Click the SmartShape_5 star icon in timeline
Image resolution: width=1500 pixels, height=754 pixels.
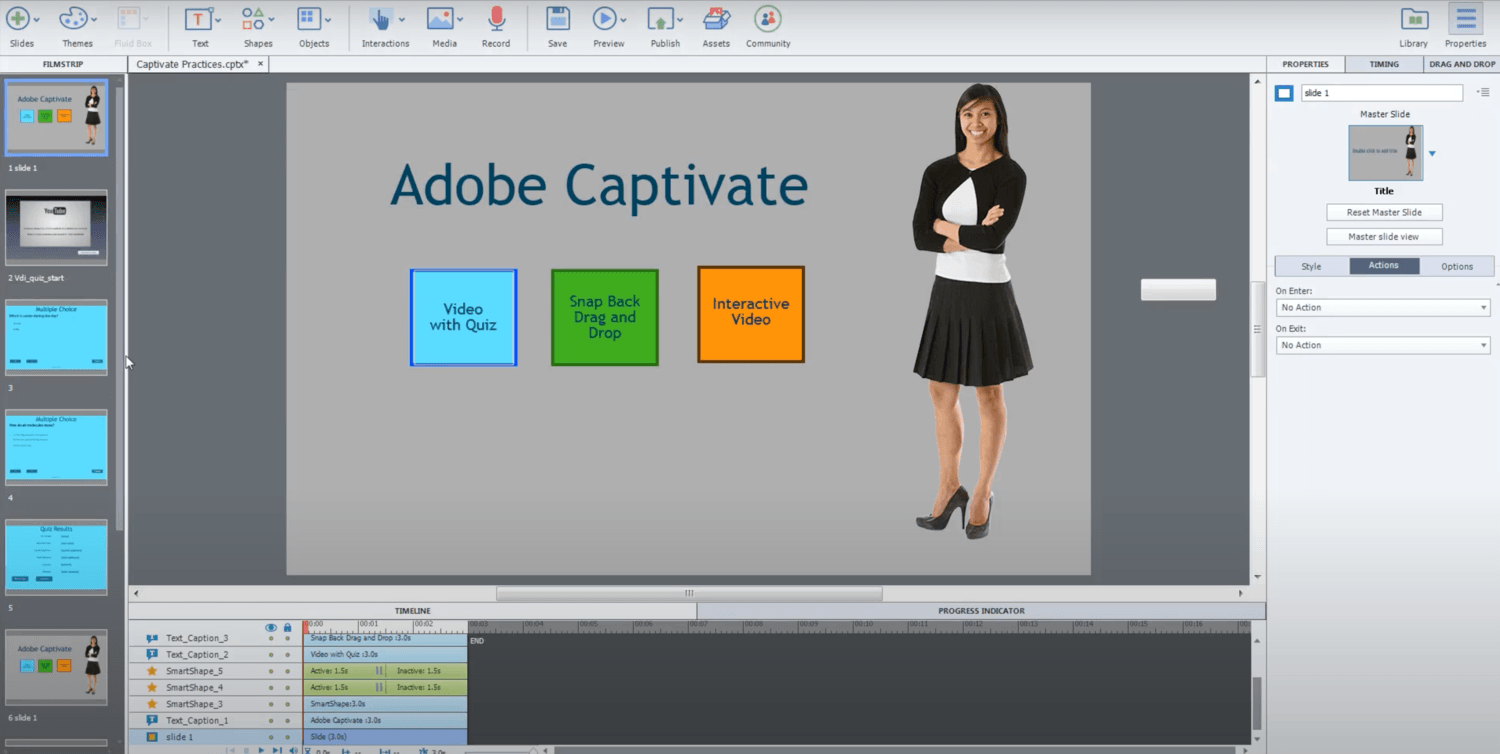point(152,671)
